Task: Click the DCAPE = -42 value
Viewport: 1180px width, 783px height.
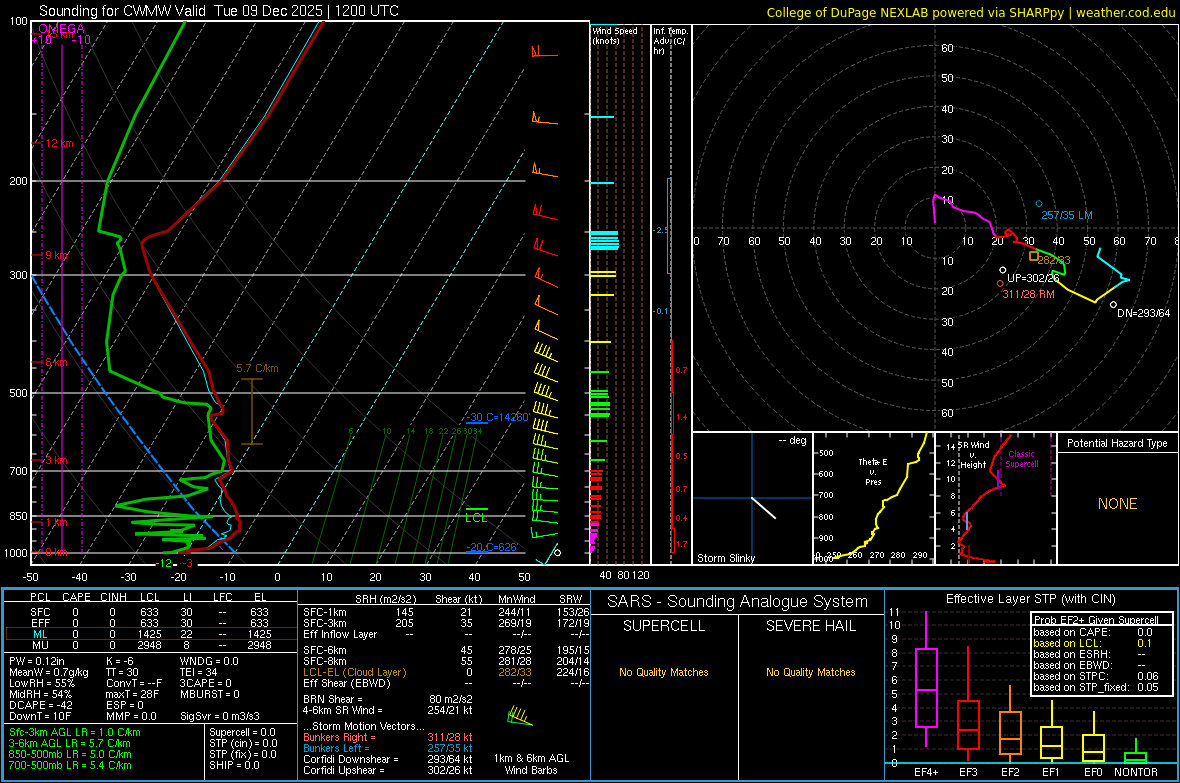Action: 40,705
